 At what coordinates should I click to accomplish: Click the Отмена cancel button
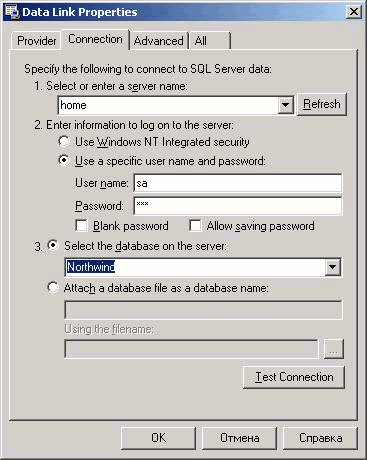point(240,438)
